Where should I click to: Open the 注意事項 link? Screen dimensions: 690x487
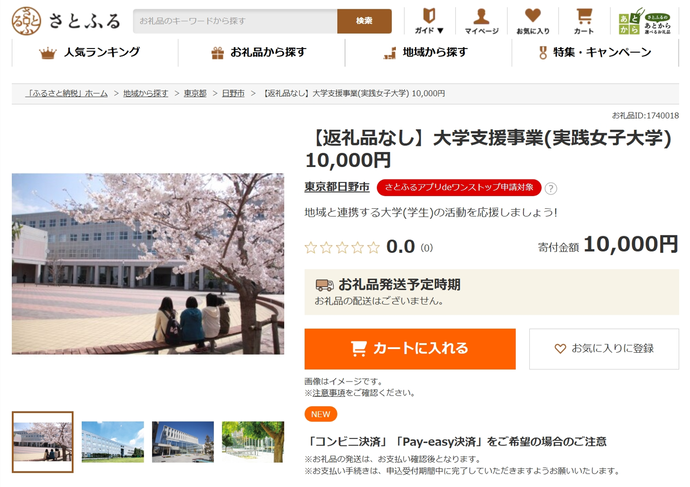click(329, 393)
